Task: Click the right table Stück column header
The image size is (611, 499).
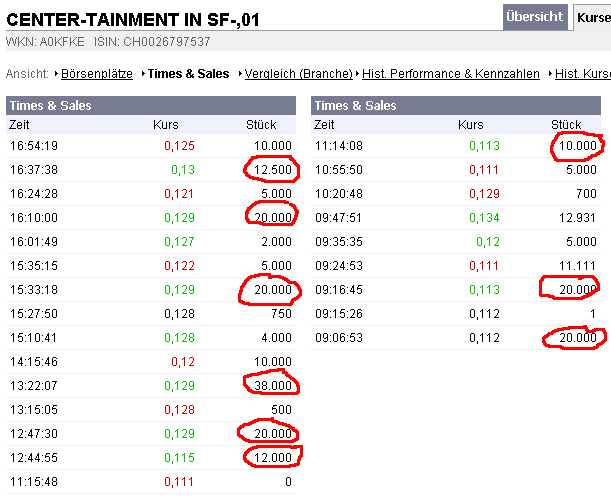Action: click(x=566, y=125)
